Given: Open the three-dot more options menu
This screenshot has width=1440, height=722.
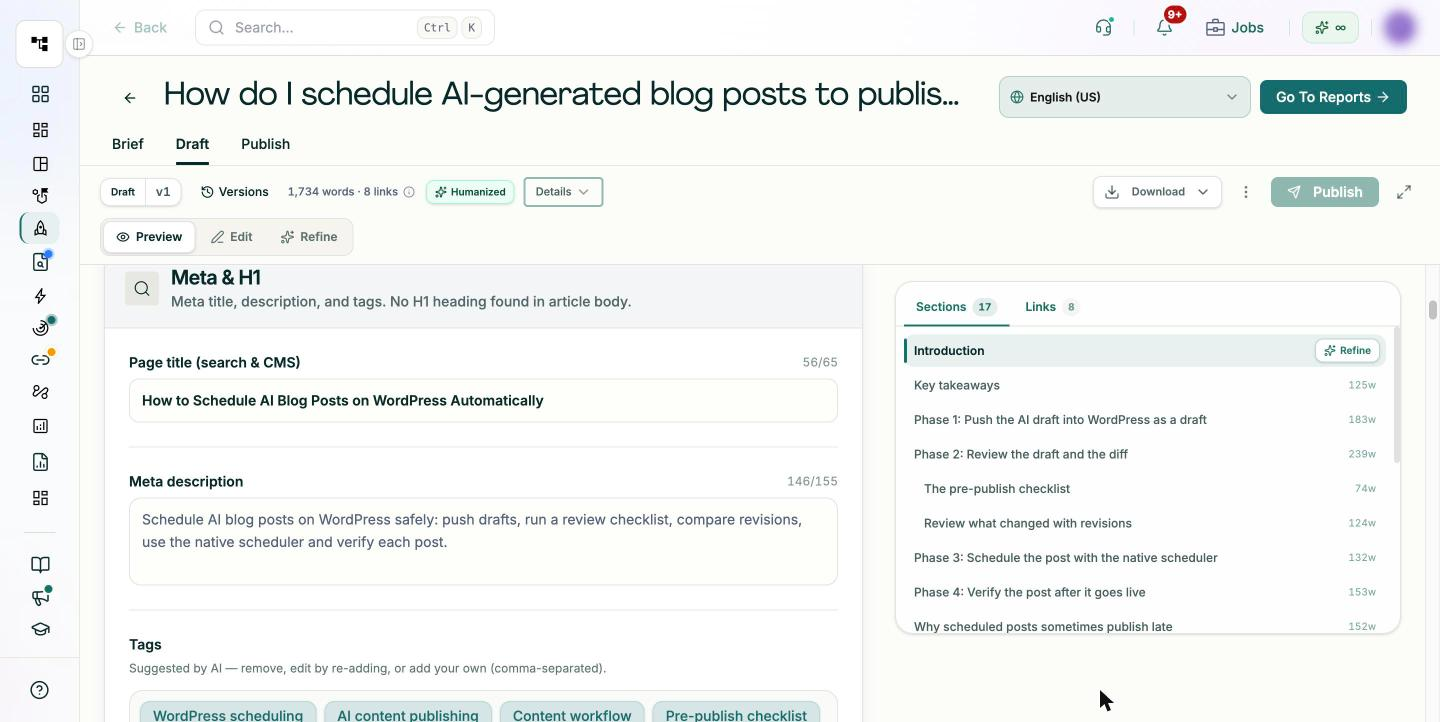Looking at the screenshot, I should pyautogui.click(x=1245, y=192).
